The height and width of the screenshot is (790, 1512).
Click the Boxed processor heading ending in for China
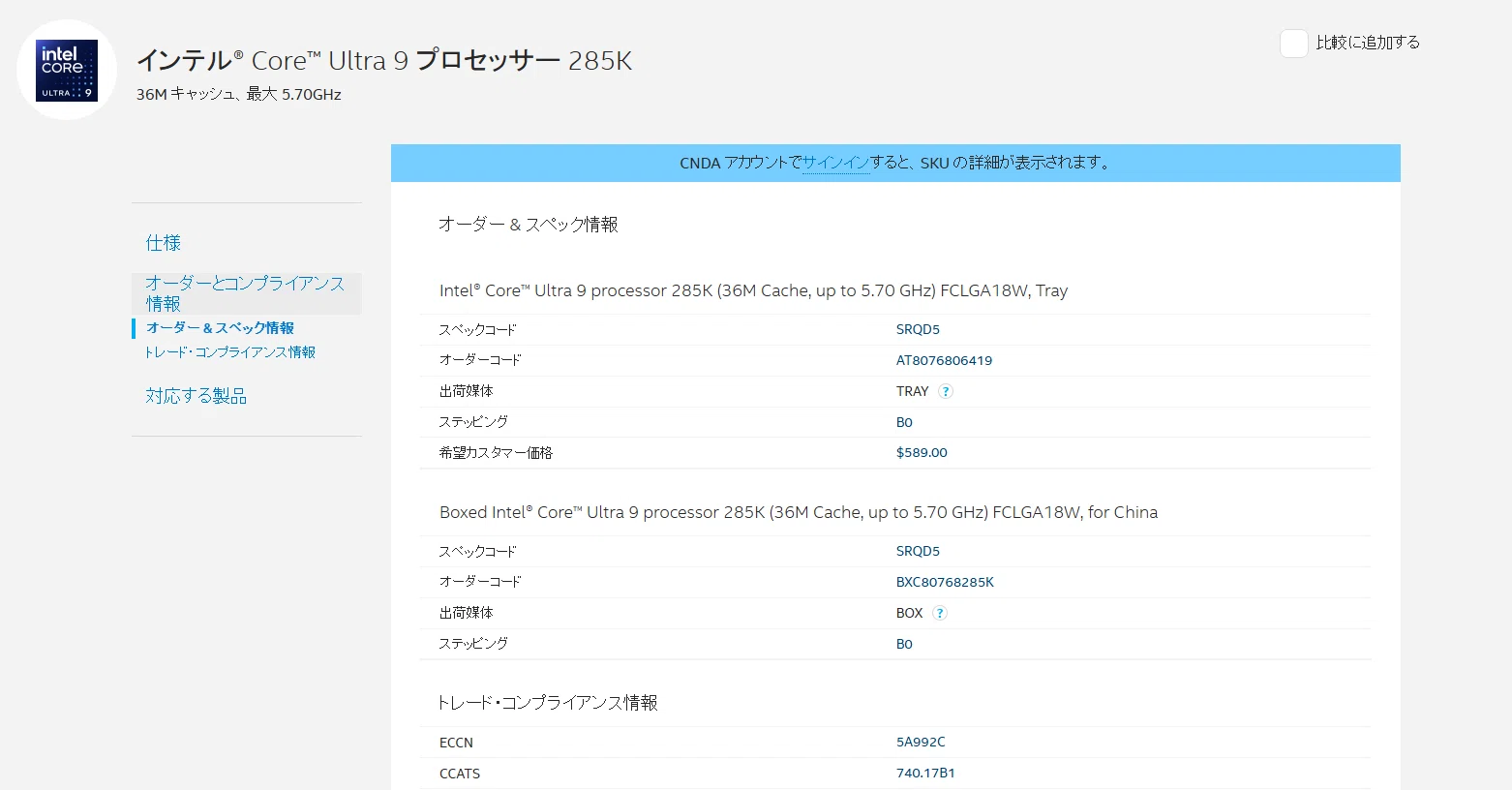tap(799, 512)
